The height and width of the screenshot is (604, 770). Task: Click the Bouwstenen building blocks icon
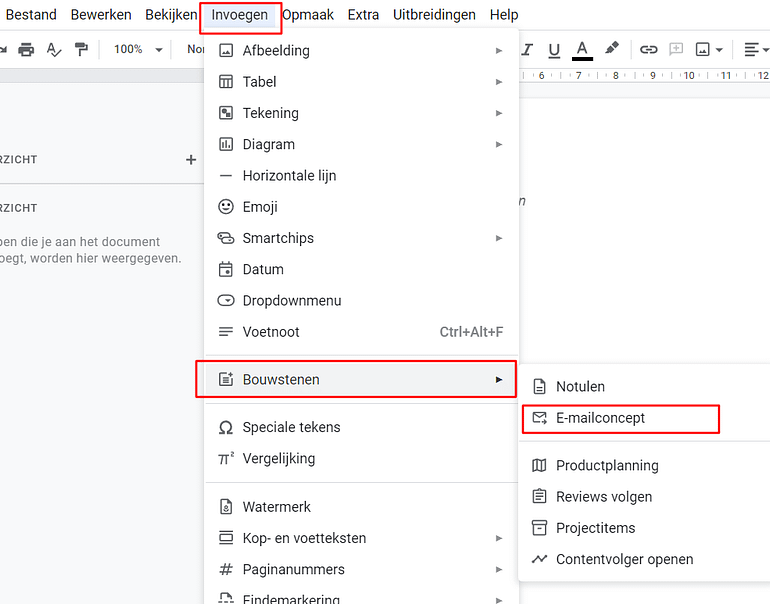(x=226, y=379)
